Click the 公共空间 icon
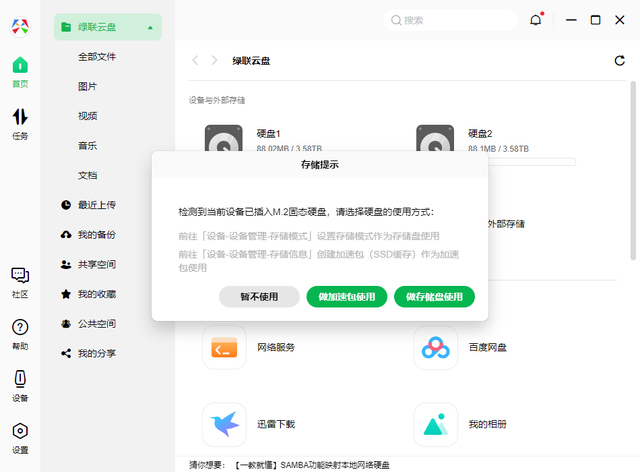640x472 pixels. pyautogui.click(x=66, y=324)
